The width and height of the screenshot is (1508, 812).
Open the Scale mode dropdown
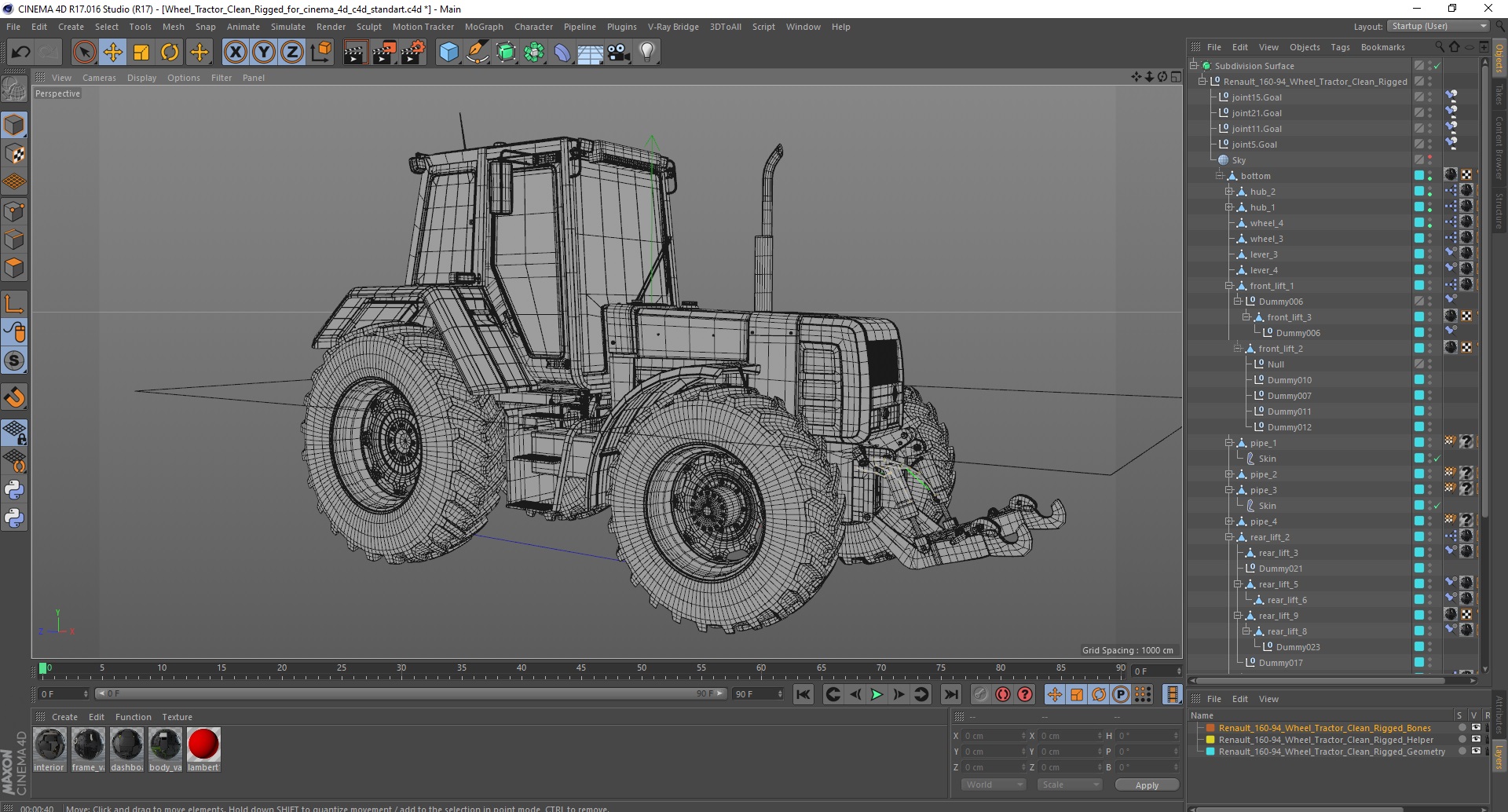coord(1069,785)
